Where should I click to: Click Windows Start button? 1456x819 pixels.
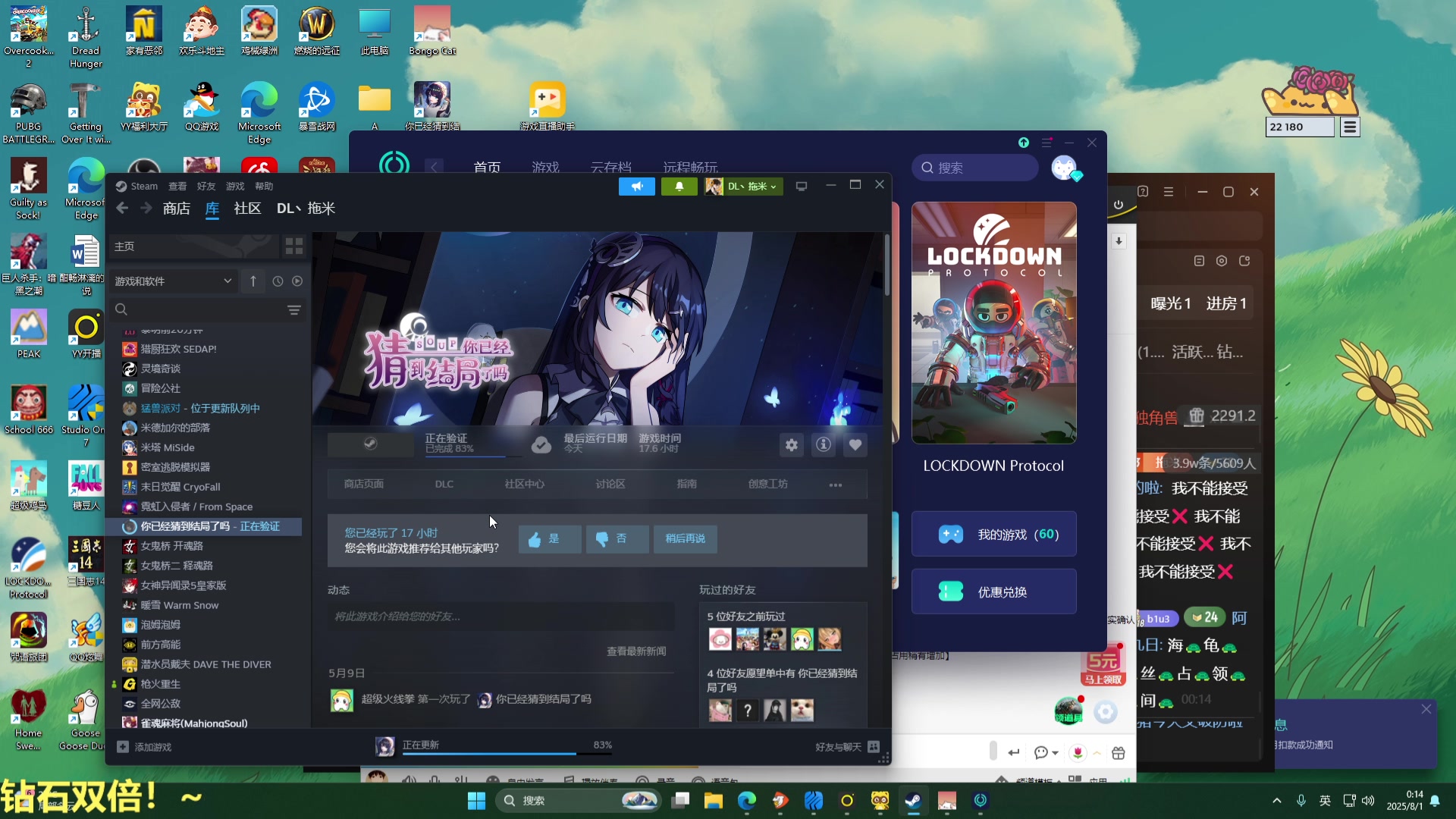(476, 801)
